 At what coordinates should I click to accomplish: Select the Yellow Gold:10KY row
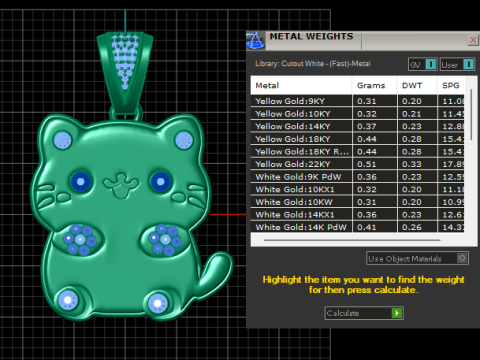[x=357, y=114]
